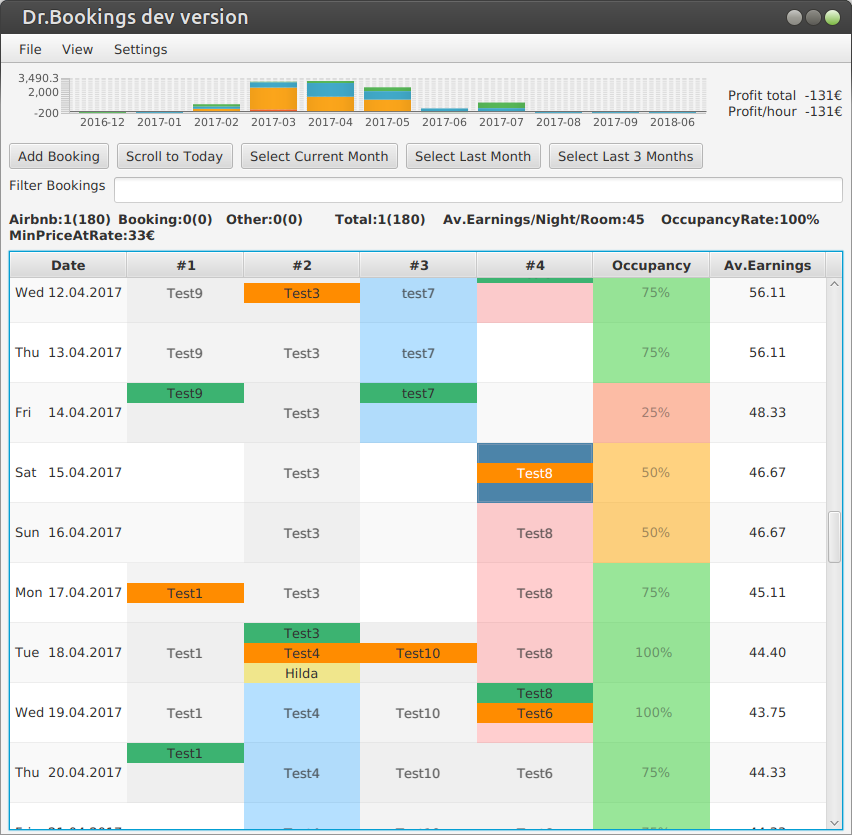
Task: Click orange Test8 booking on Sat 15.04.2017
Action: 535,473
